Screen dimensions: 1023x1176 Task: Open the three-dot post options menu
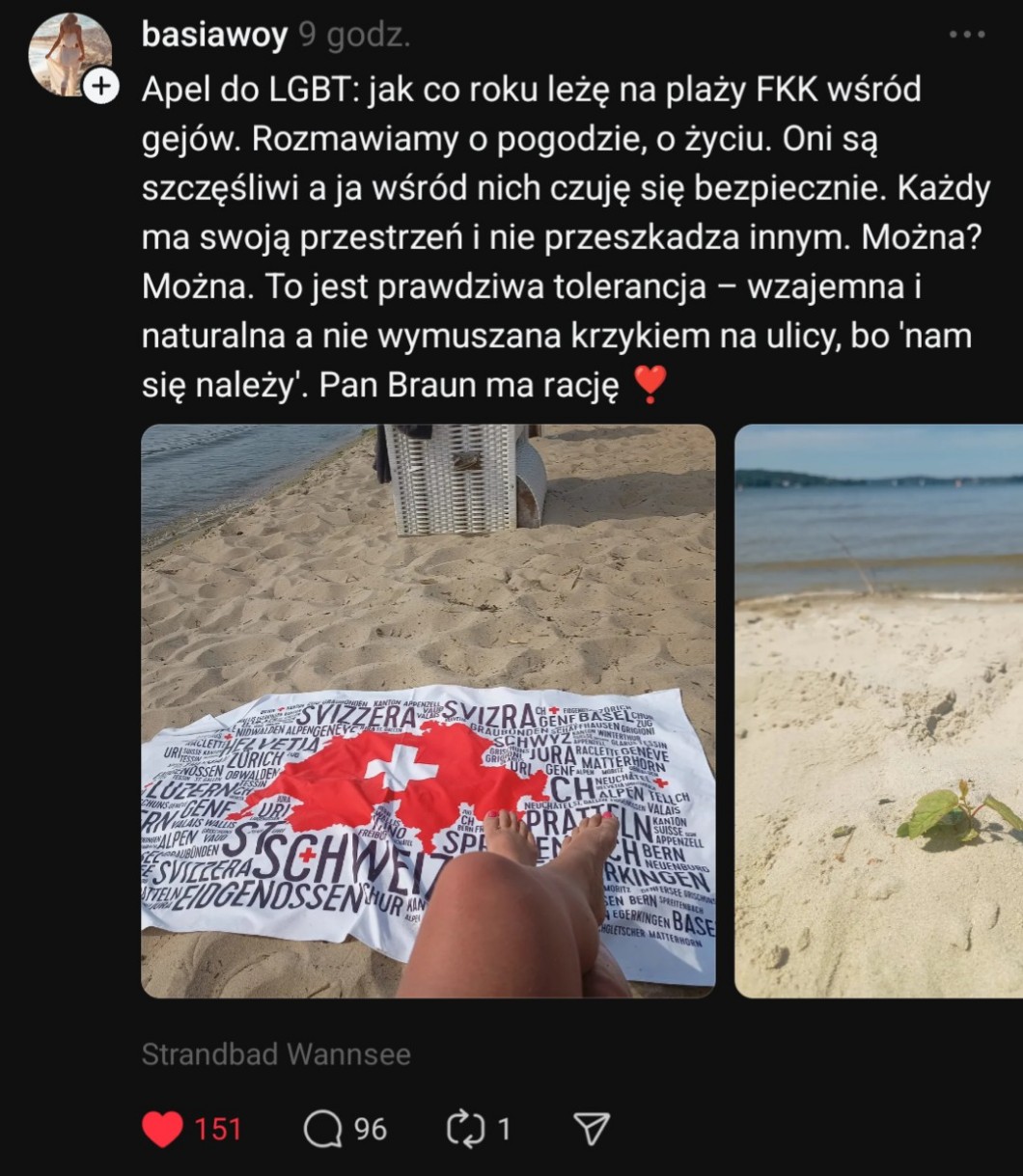pyautogui.click(x=967, y=35)
